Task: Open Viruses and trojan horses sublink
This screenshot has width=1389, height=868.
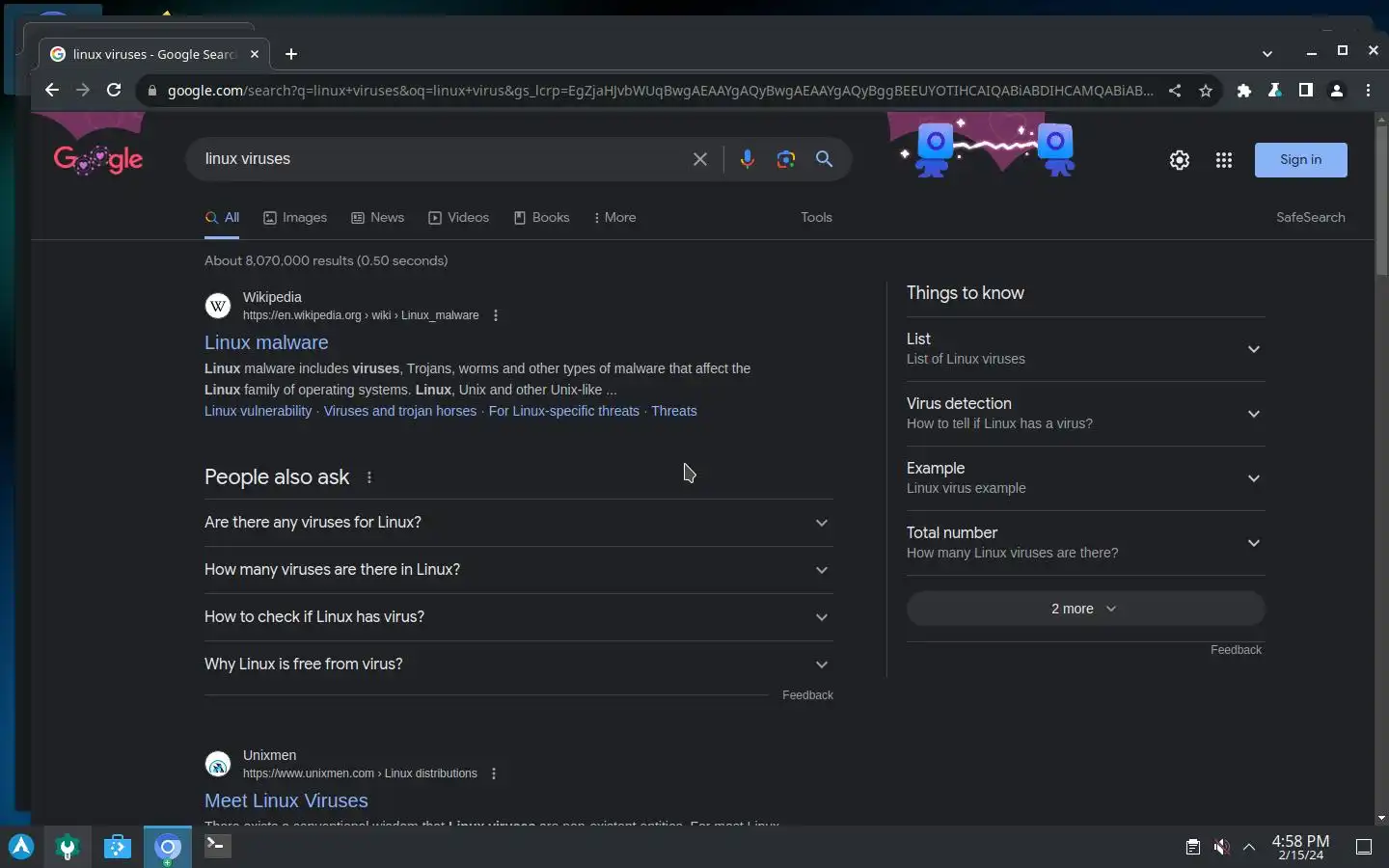Action: point(400,411)
